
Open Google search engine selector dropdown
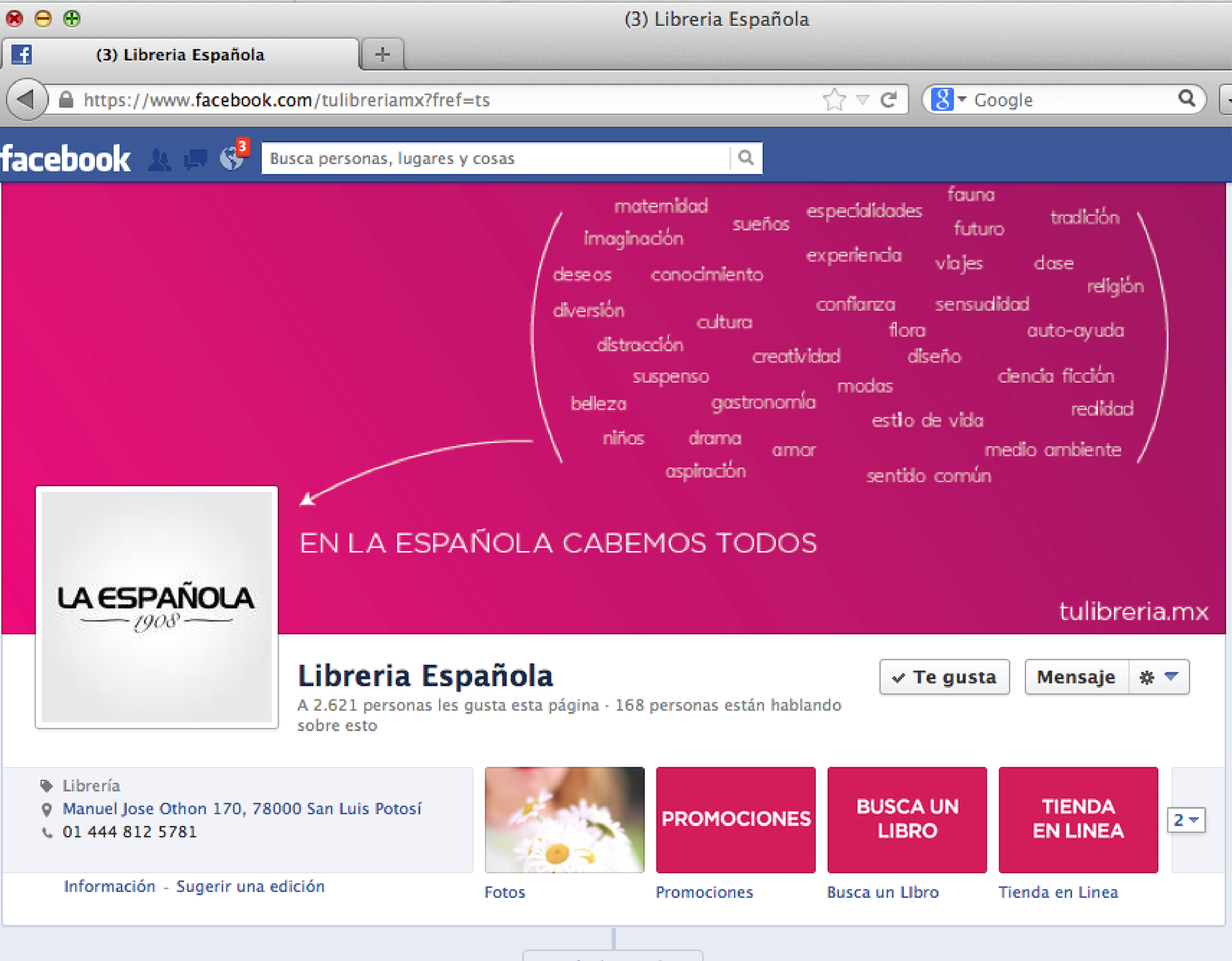pyautogui.click(x=948, y=99)
